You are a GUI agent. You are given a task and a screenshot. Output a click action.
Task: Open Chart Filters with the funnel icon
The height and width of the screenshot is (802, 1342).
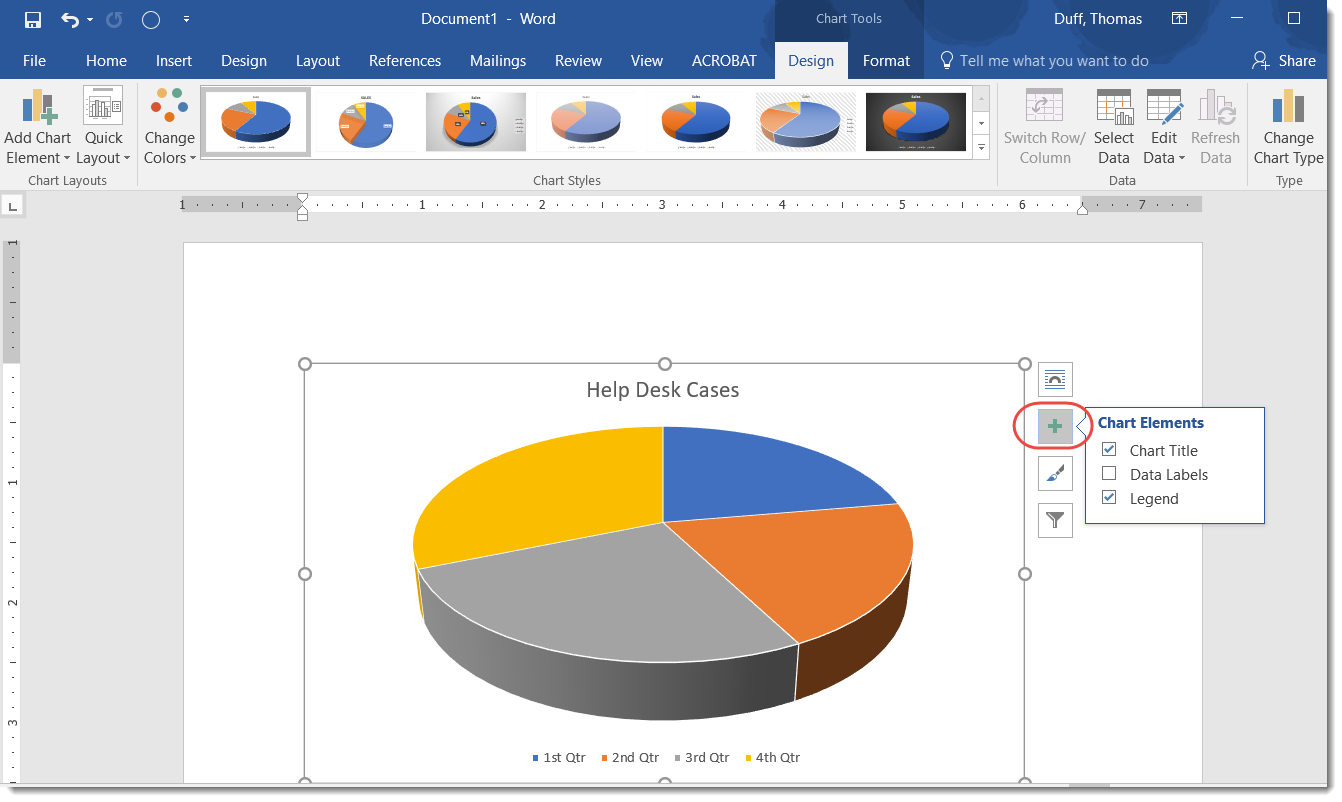[1054, 519]
